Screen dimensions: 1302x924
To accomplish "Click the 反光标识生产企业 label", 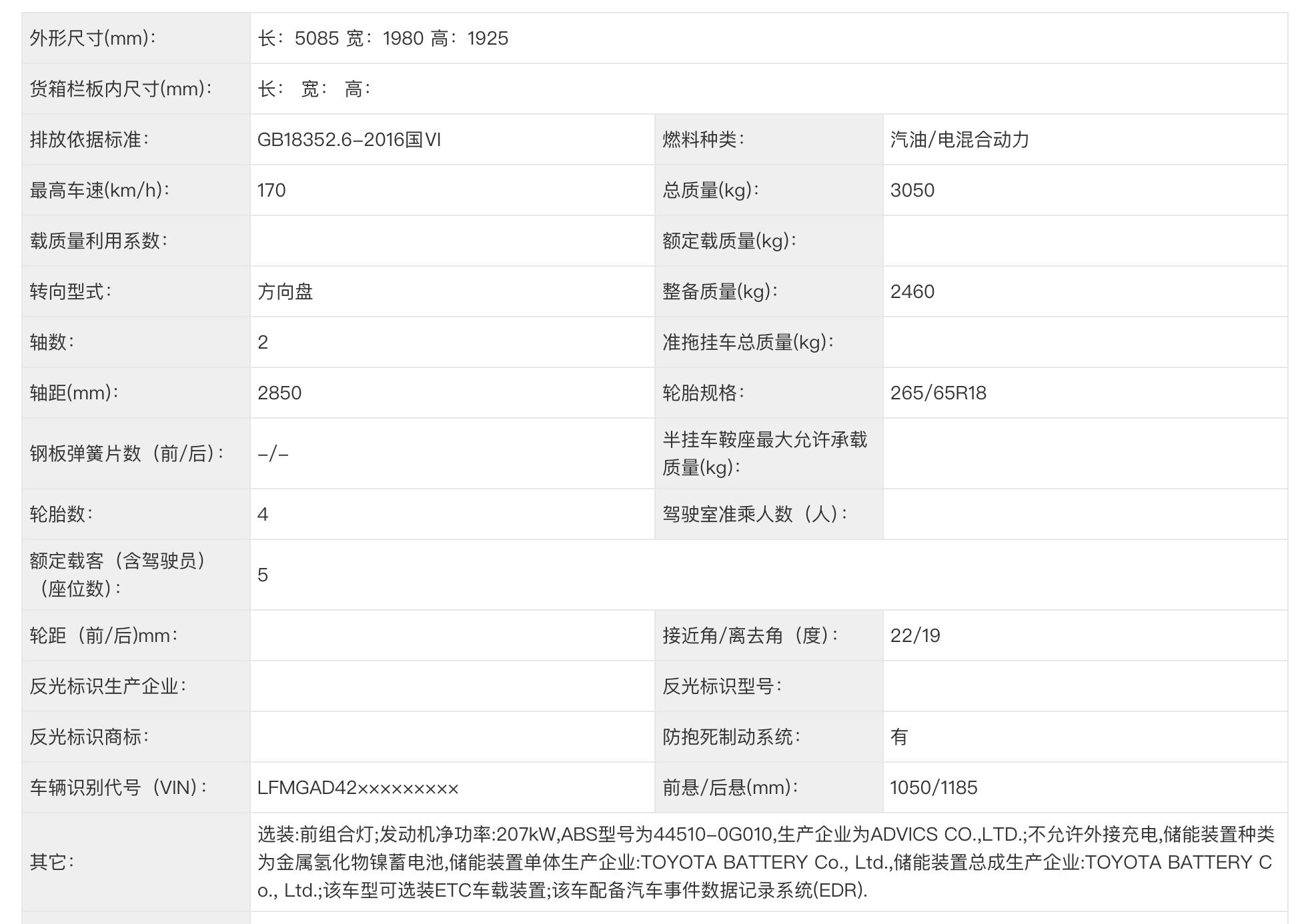I will pyautogui.click(x=108, y=686).
